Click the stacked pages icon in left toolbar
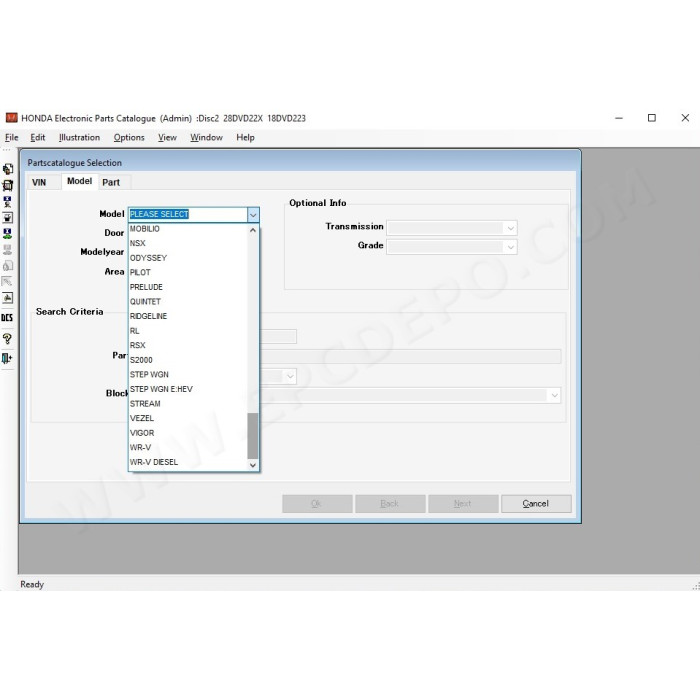 (x=8, y=169)
